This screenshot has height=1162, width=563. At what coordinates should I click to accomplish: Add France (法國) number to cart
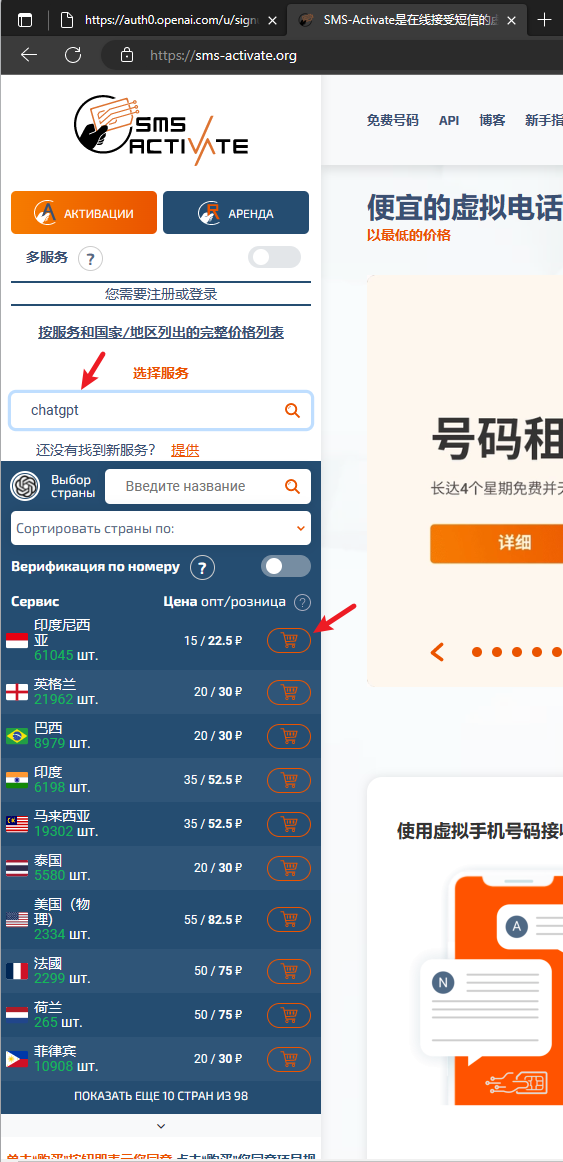289,971
